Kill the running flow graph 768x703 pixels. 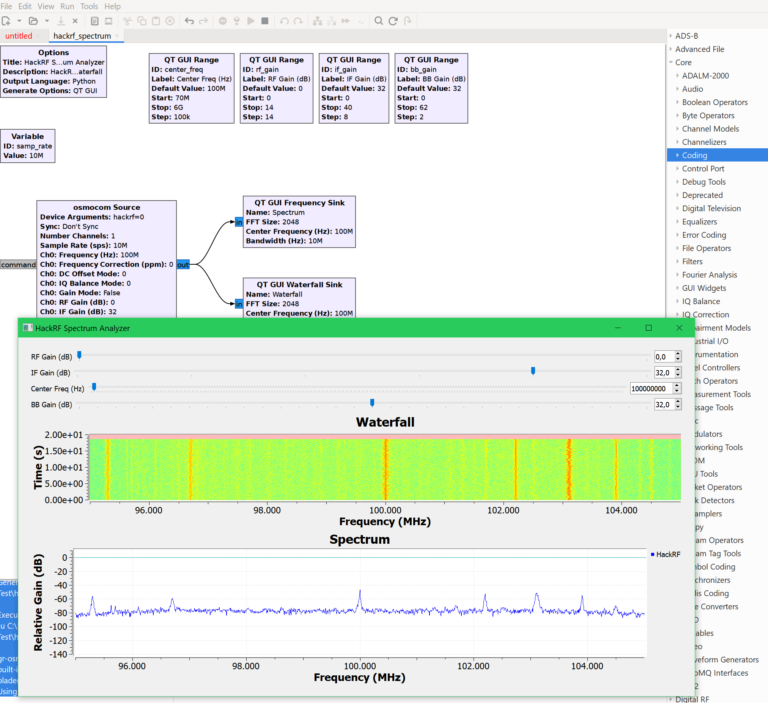(x=264, y=21)
